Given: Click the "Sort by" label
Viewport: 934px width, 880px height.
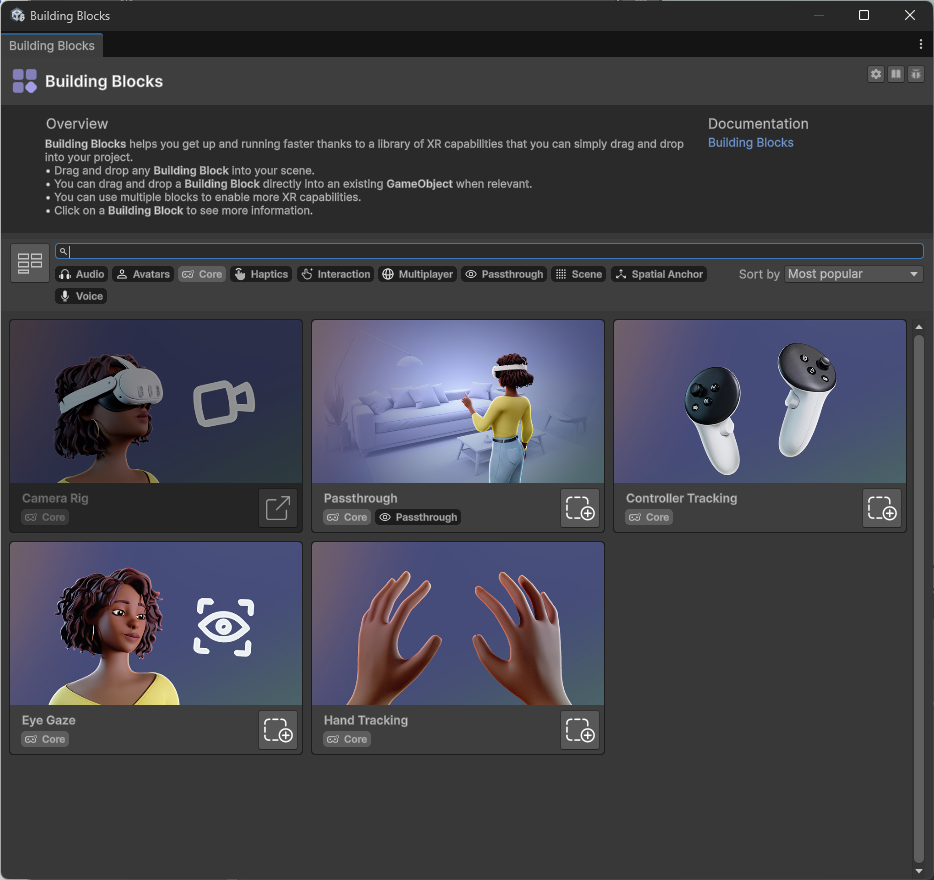Looking at the screenshot, I should 759,274.
